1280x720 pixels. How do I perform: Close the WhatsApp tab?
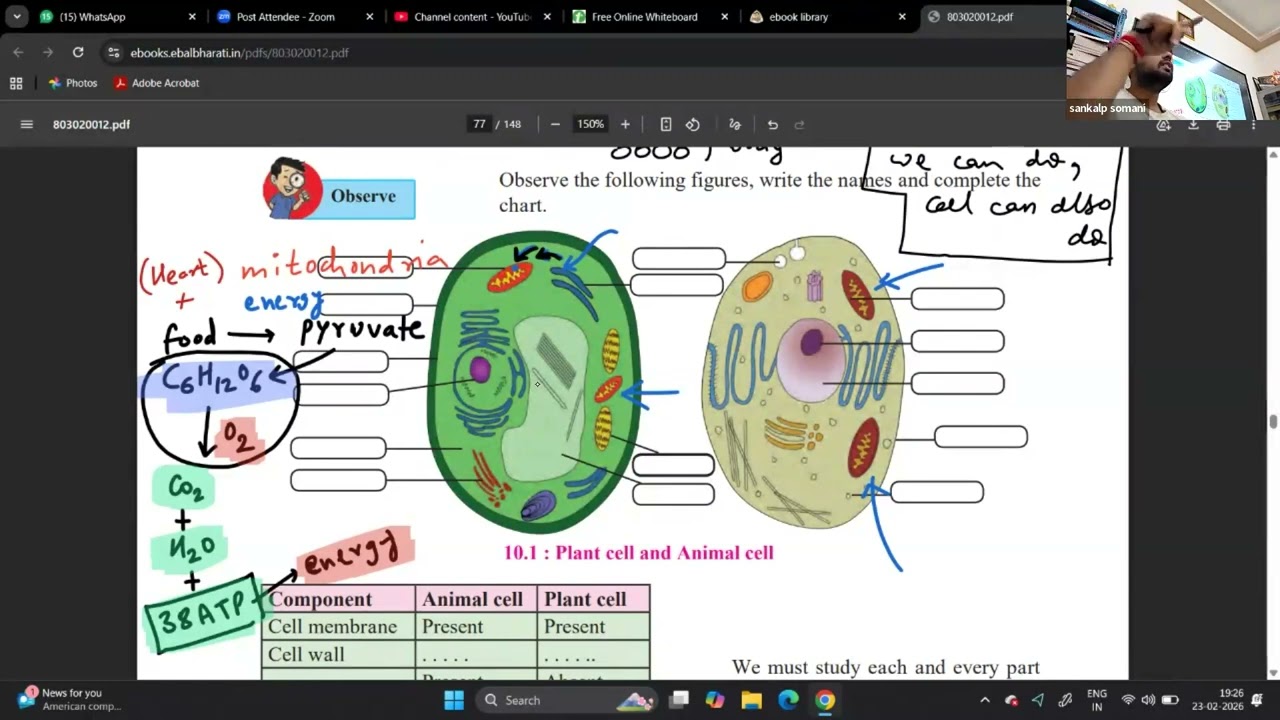(192, 17)
